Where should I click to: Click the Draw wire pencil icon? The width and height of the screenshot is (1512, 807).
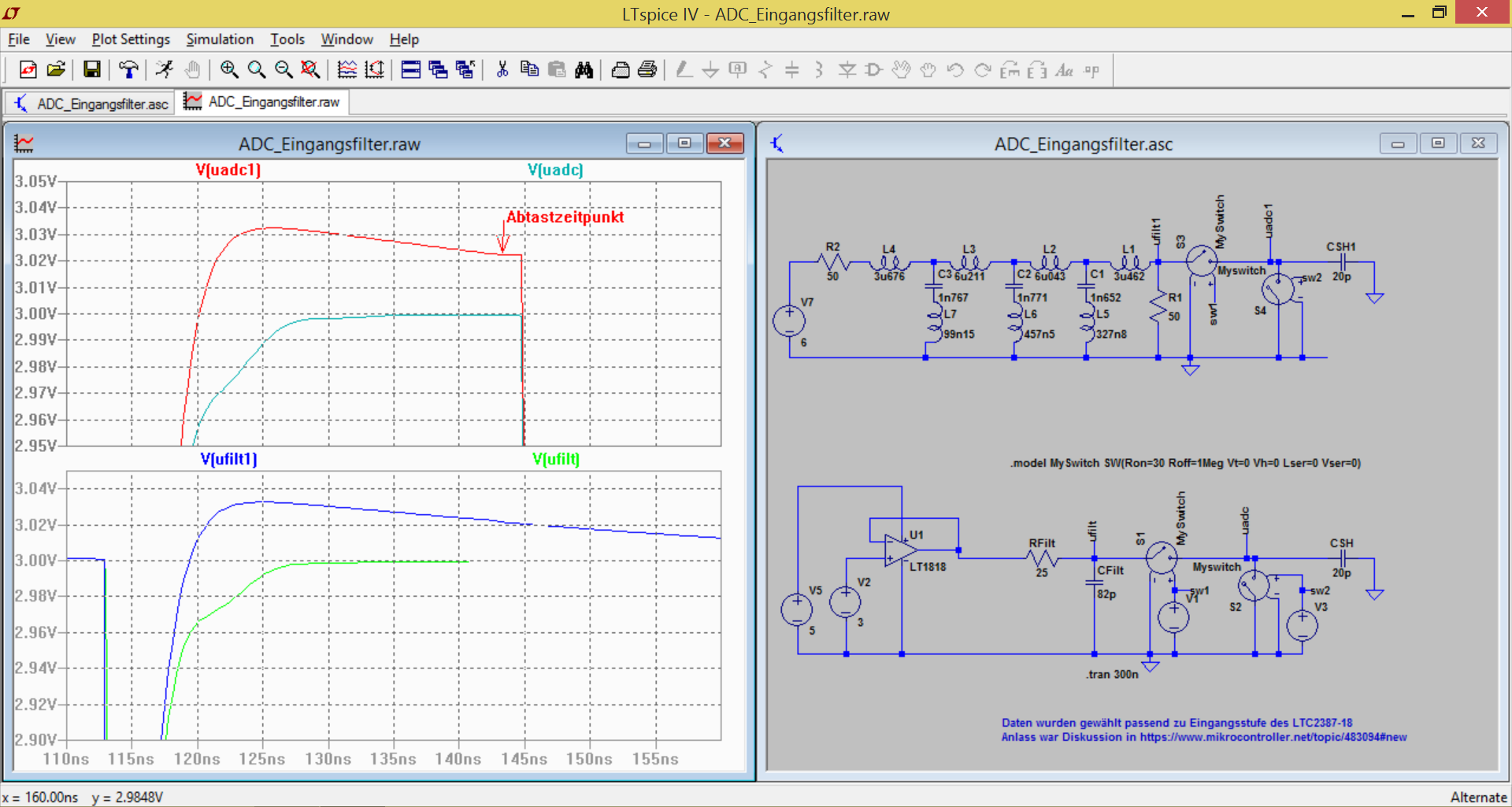(684, 70)
